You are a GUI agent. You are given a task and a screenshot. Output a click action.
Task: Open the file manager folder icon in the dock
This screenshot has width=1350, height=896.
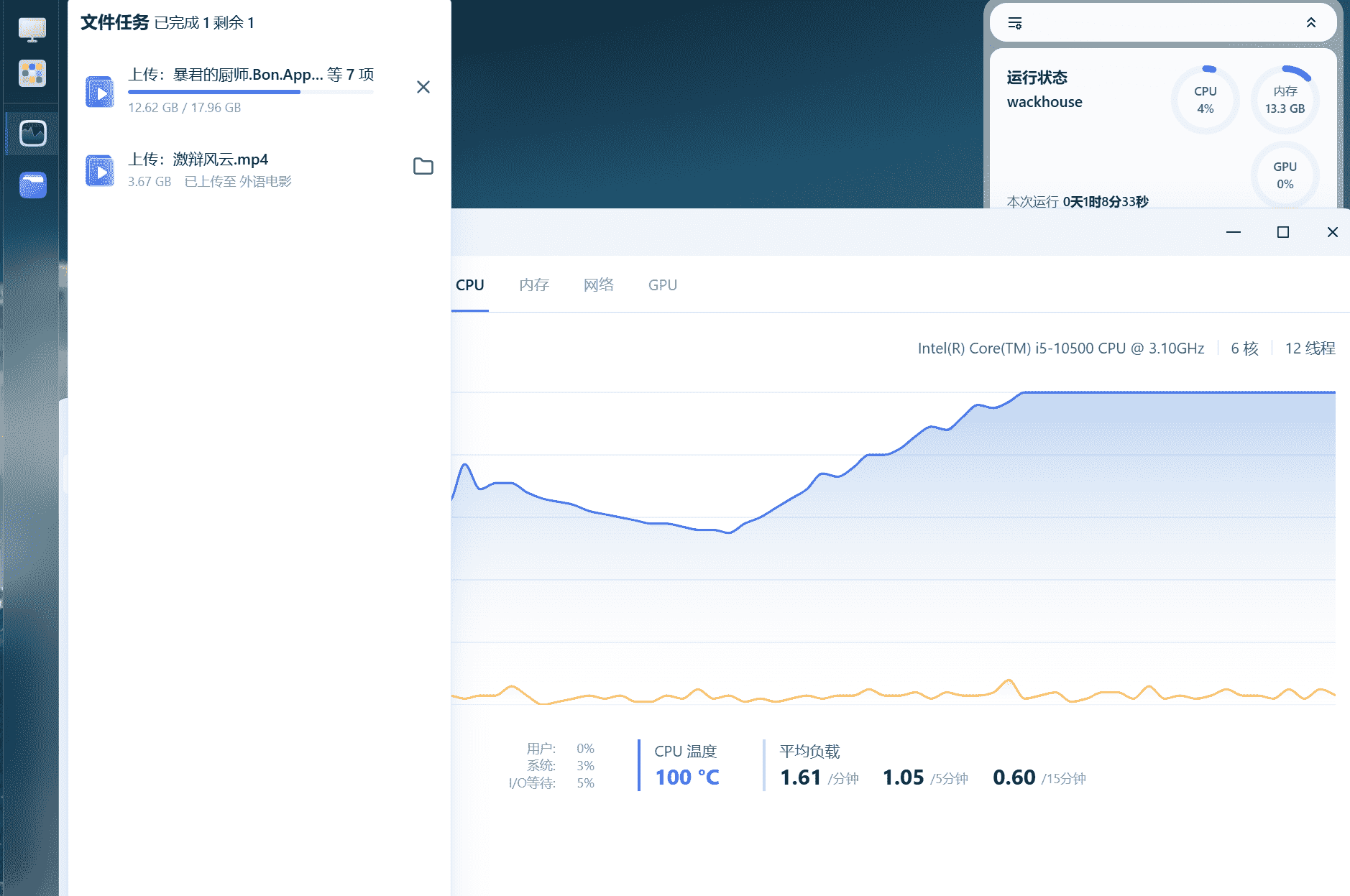pos(32,185)
